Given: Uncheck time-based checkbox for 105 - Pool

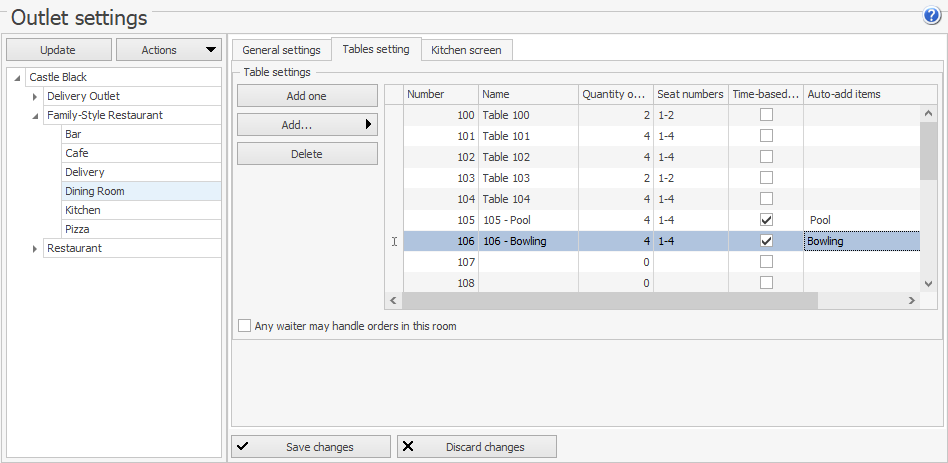Looking at the screenshot, I should [766, 220].
